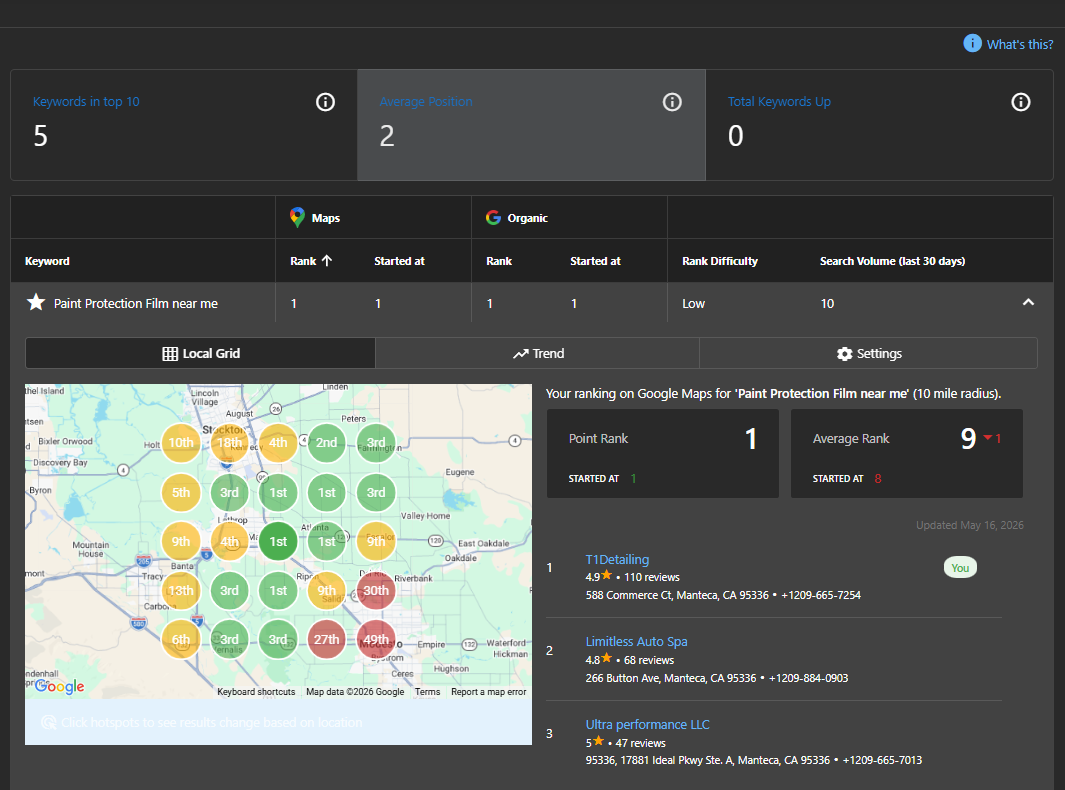This screenshot has width=1065, height=790.
Task: Switch to the Local Grid tab
Action: click(x=200, y=353)
